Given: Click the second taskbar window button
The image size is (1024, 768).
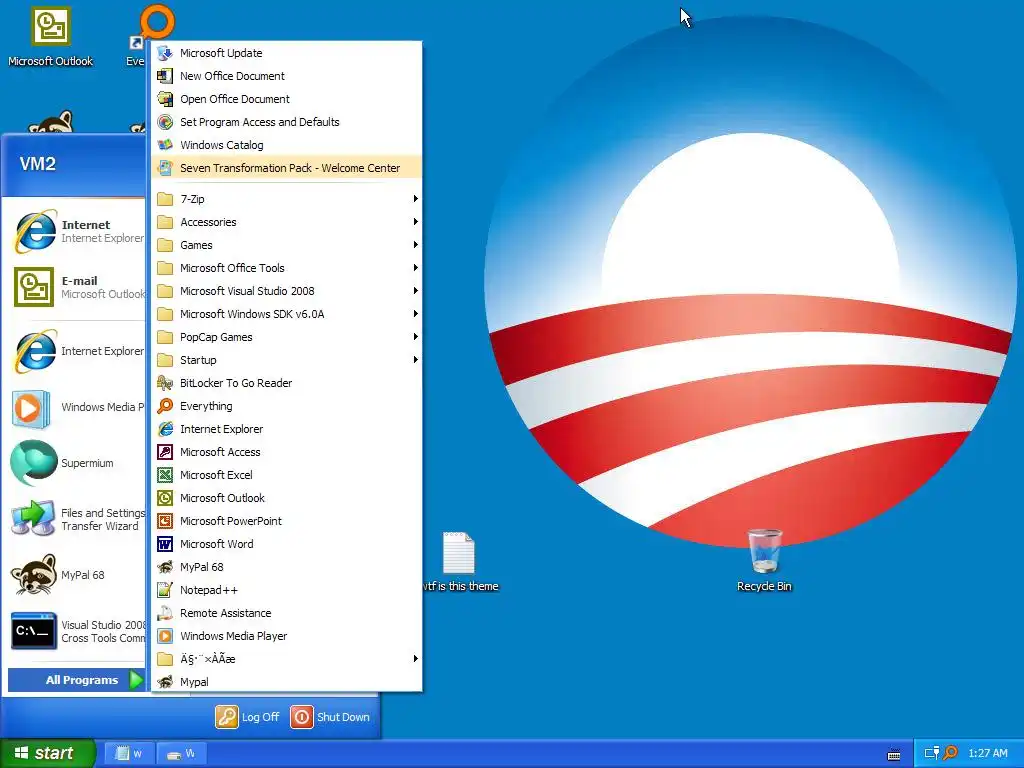Looking at the screenshot, I should tap(181, 754).
